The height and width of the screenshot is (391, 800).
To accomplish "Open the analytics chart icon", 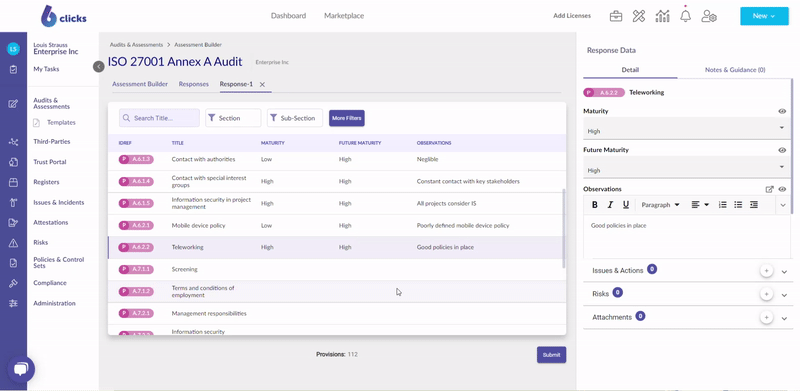I will point(662,16).
